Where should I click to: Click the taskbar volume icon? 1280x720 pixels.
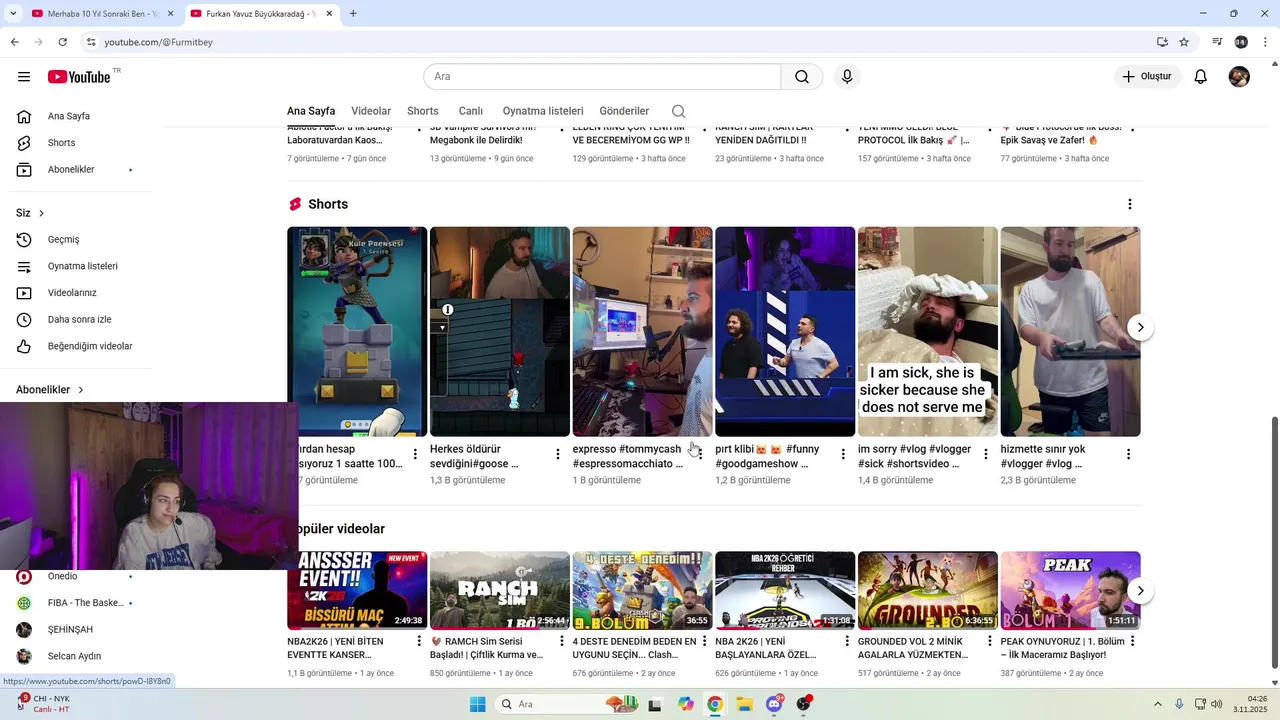tap(1217, 704)
